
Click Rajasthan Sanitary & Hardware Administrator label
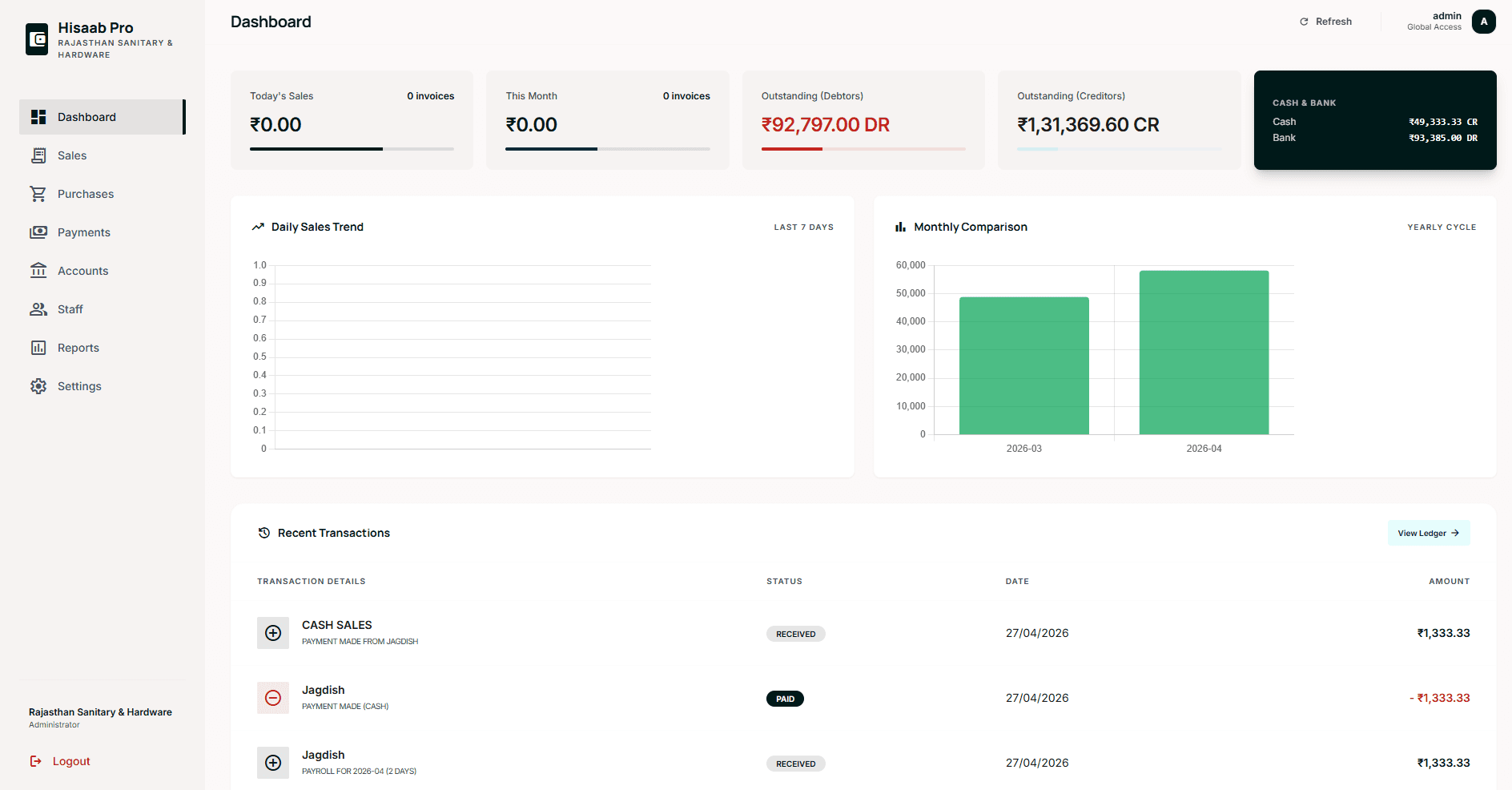point(100,718)
